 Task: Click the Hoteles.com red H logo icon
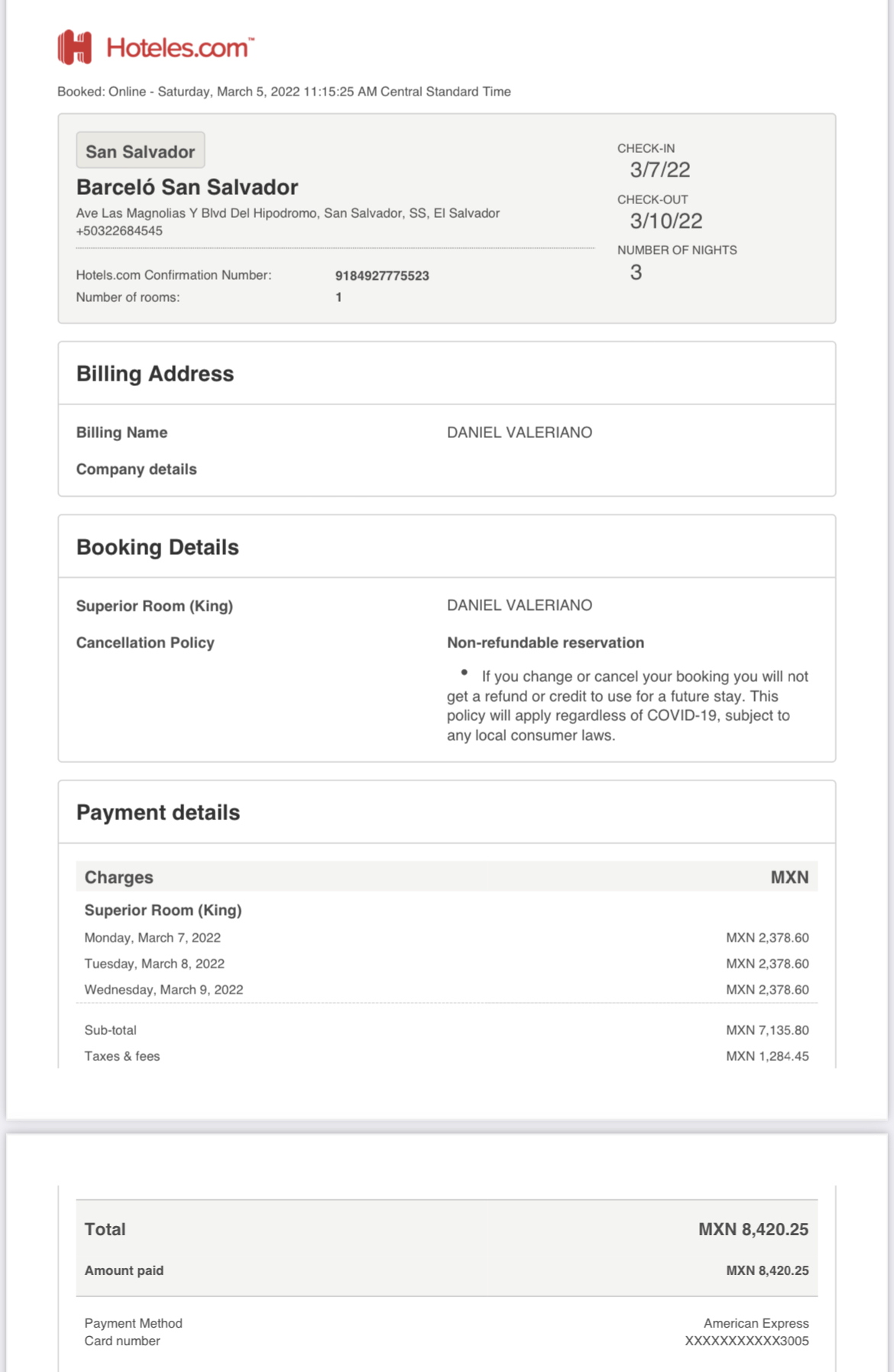[x=75, y=47]
